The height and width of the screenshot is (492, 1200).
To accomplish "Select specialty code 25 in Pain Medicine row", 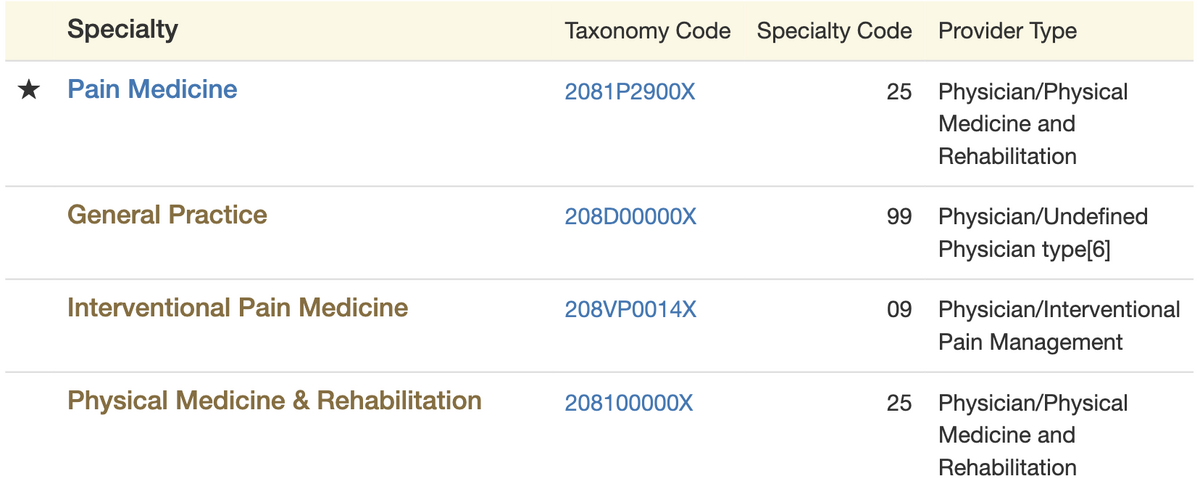I will coord(899,92).
